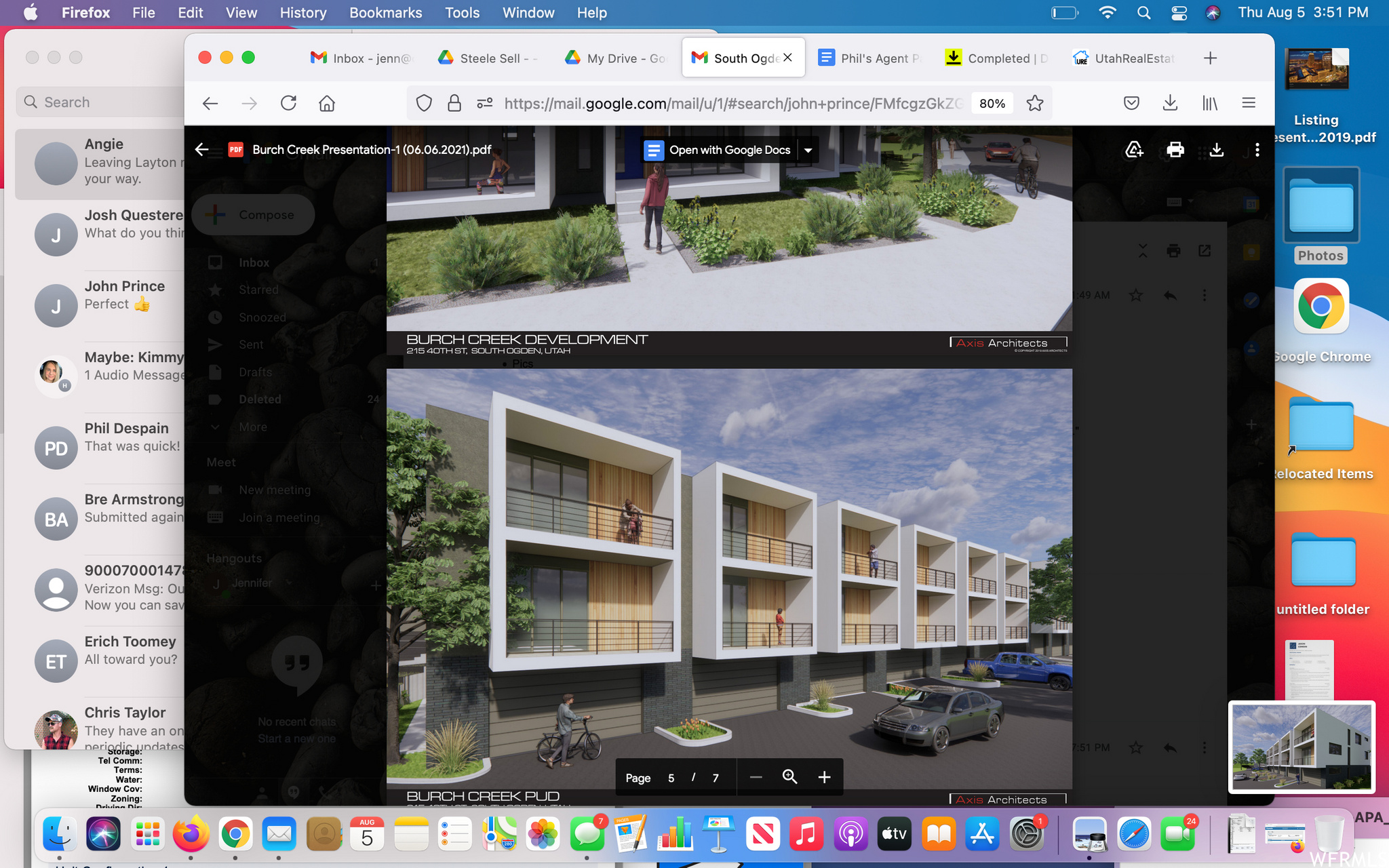
Task: Bookmark the page with the address bar star
Action: tap(1034, 102)
